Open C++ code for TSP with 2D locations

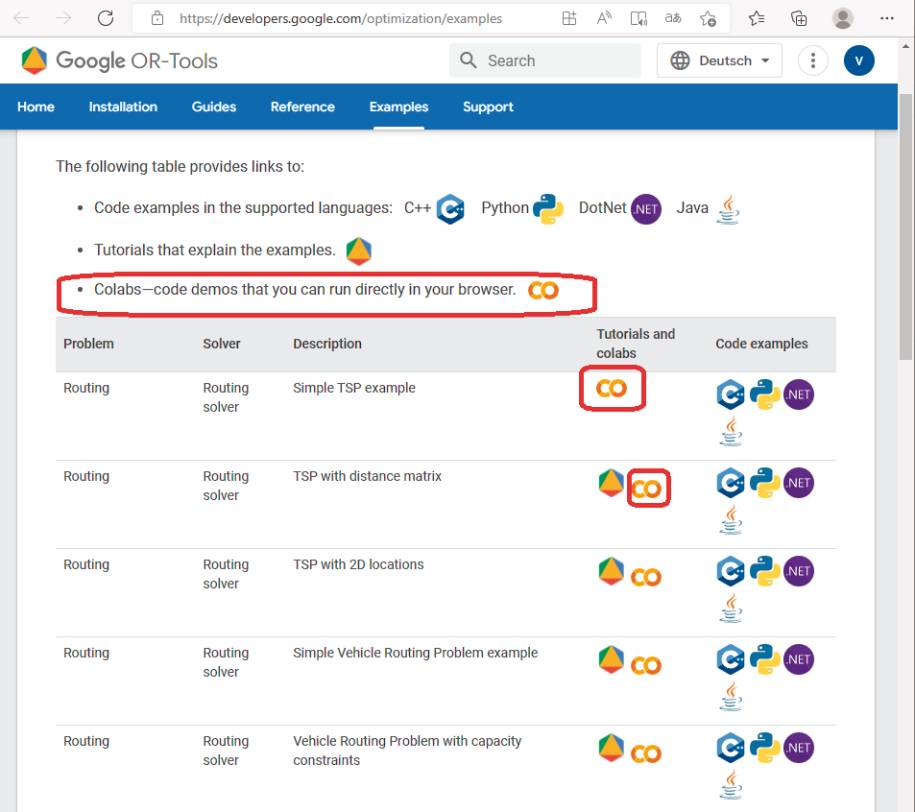(x=730, y=571)
